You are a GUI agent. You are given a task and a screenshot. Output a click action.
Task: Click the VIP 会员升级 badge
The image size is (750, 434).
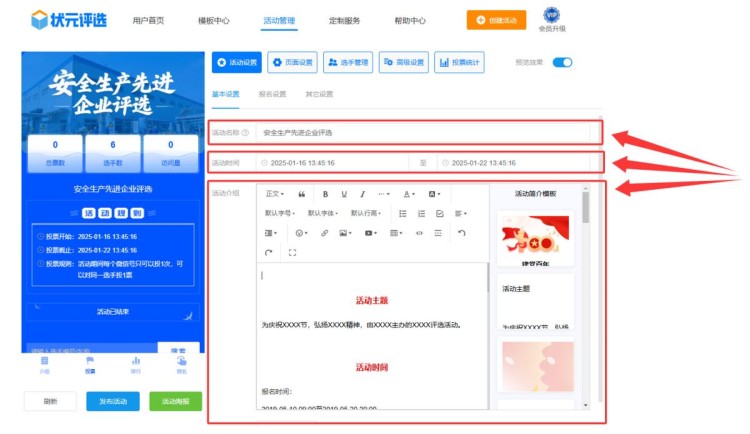[x=552, y=20]
